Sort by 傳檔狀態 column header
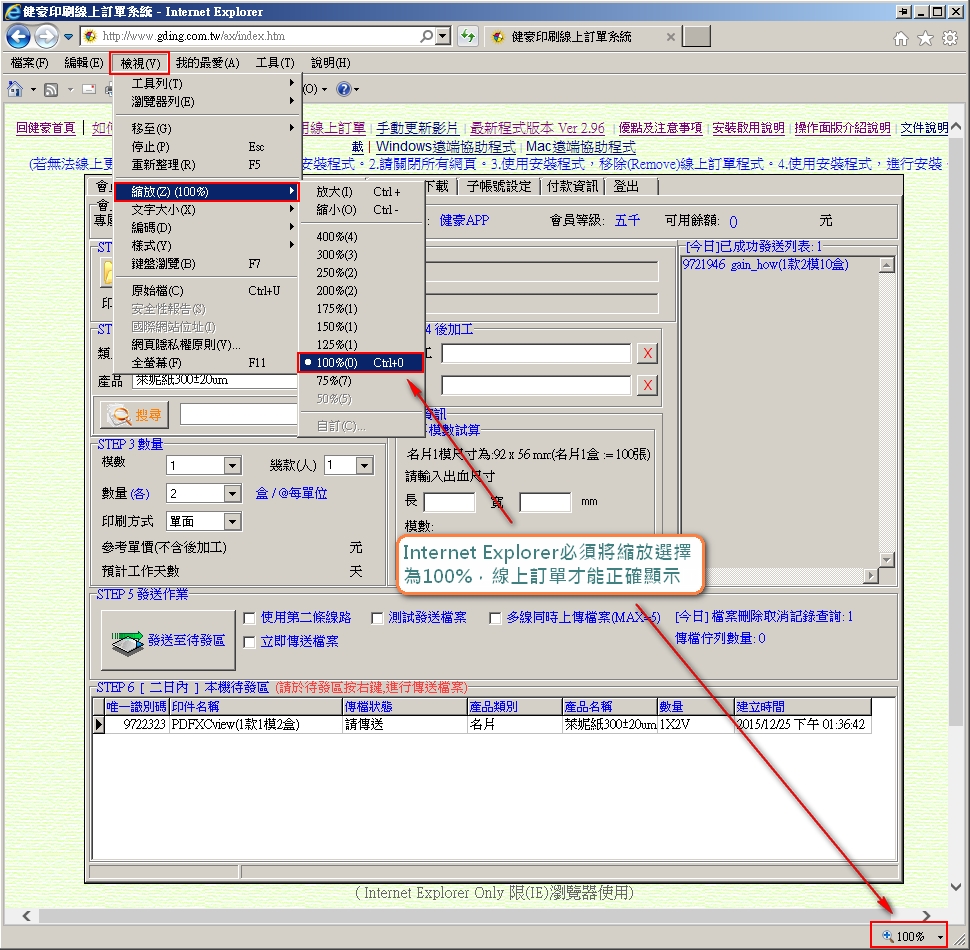 405,706
